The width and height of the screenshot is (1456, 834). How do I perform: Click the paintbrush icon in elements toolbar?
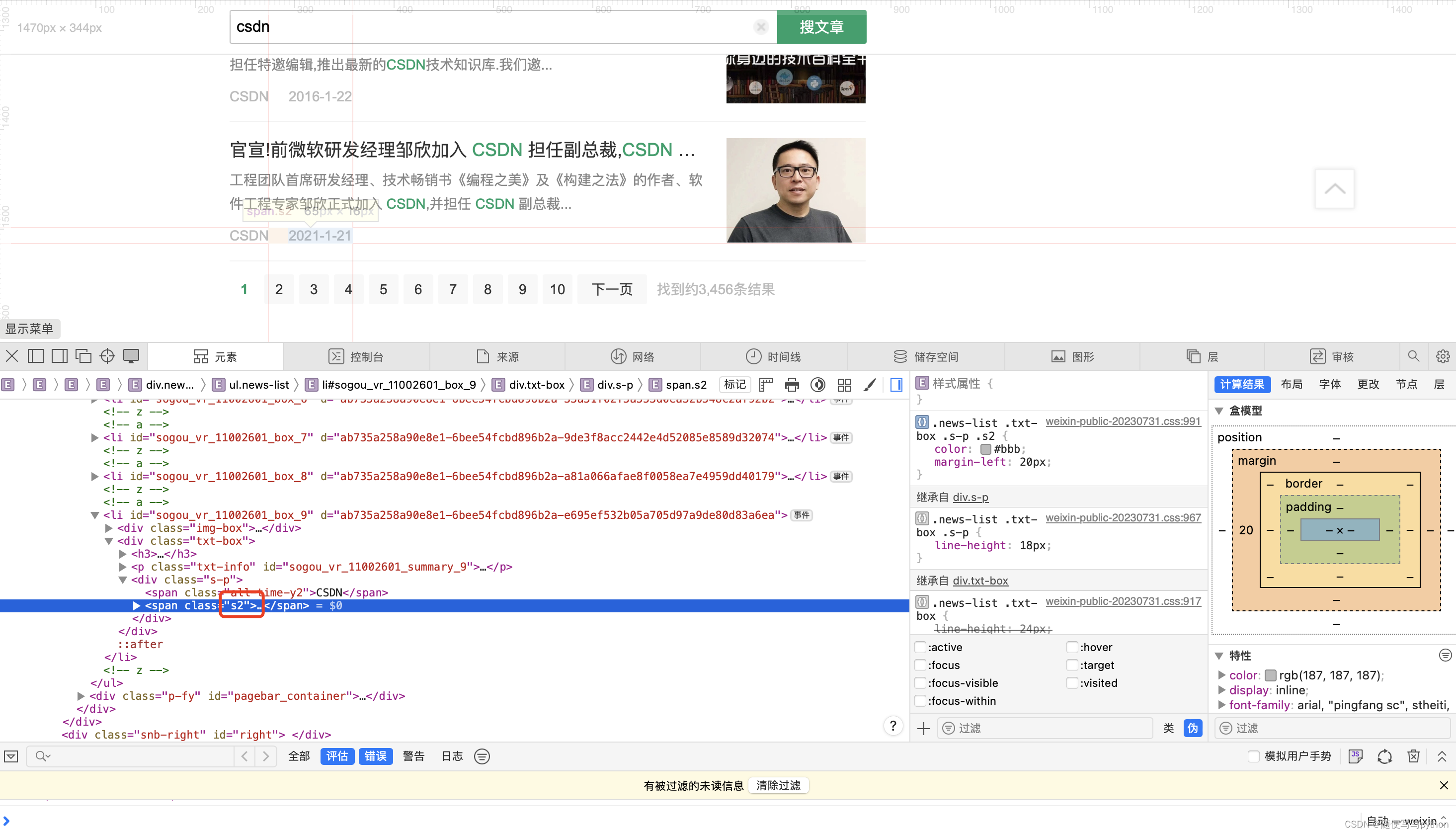(870, 385)
